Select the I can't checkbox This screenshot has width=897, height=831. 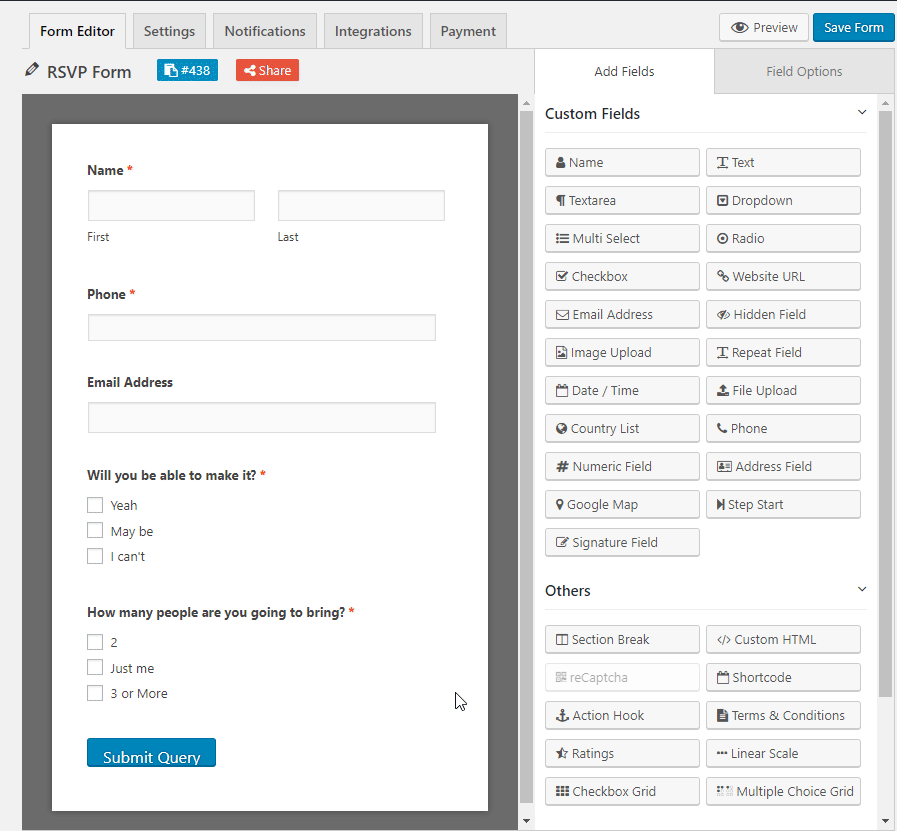click(x=95, y=556)
